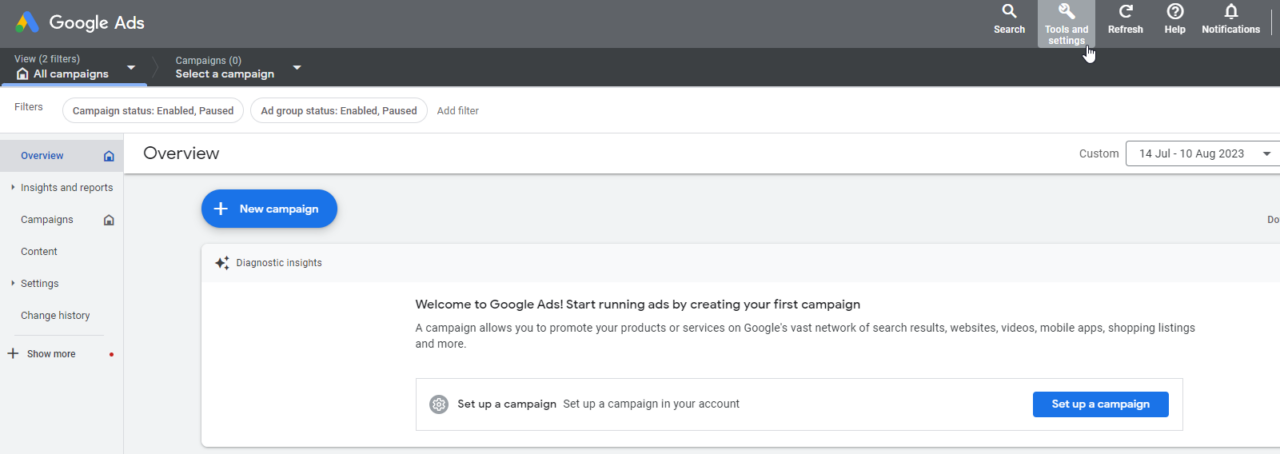Edit the Campaign status: Enabled, Paused filter
Image resolution: width=1280 pixels, height=454 pixels.
pyautogui.click(x=153, y=110)
